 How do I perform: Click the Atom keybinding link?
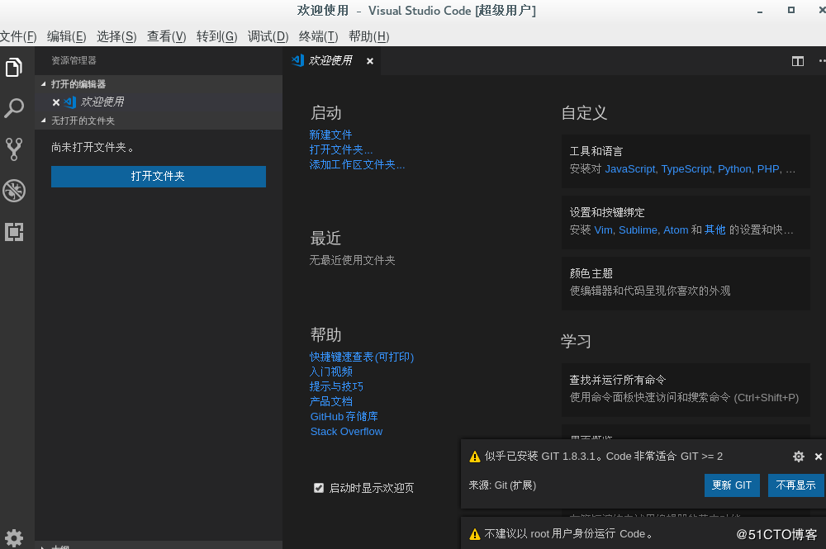tap(675, 230)
